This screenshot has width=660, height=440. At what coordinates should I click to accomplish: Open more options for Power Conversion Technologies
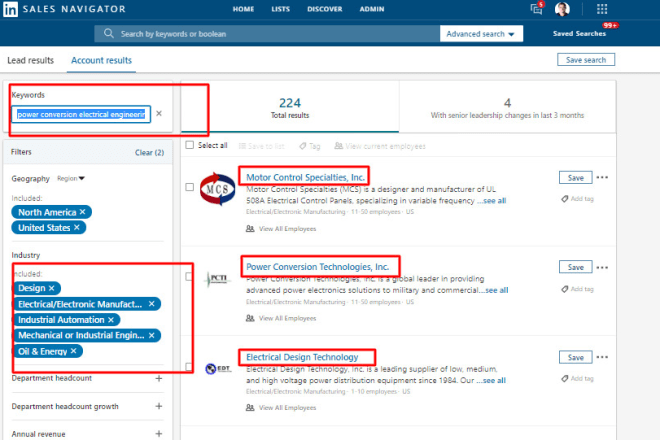pyautogui.click(x=602, y=267)
